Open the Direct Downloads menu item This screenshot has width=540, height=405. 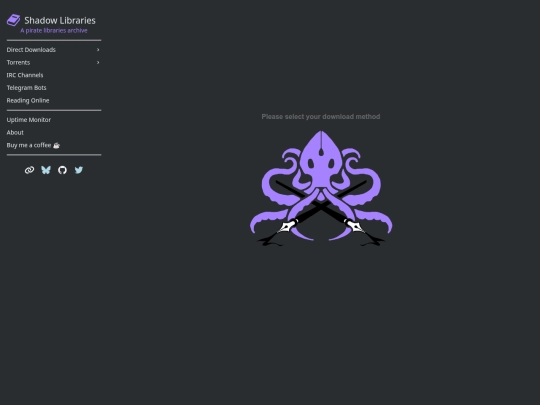pos(54,50)
